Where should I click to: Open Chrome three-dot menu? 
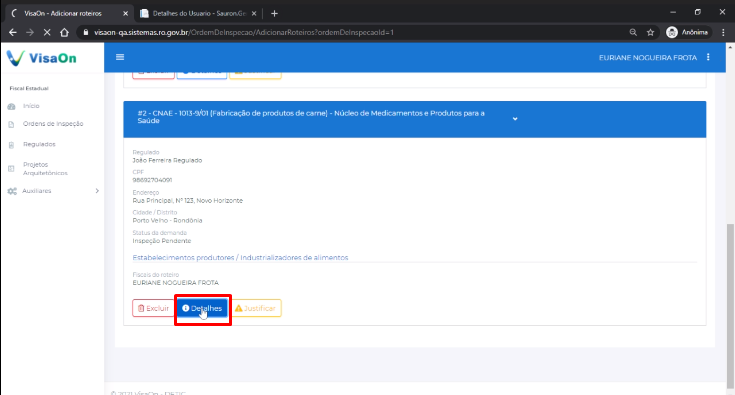(723, 32)
